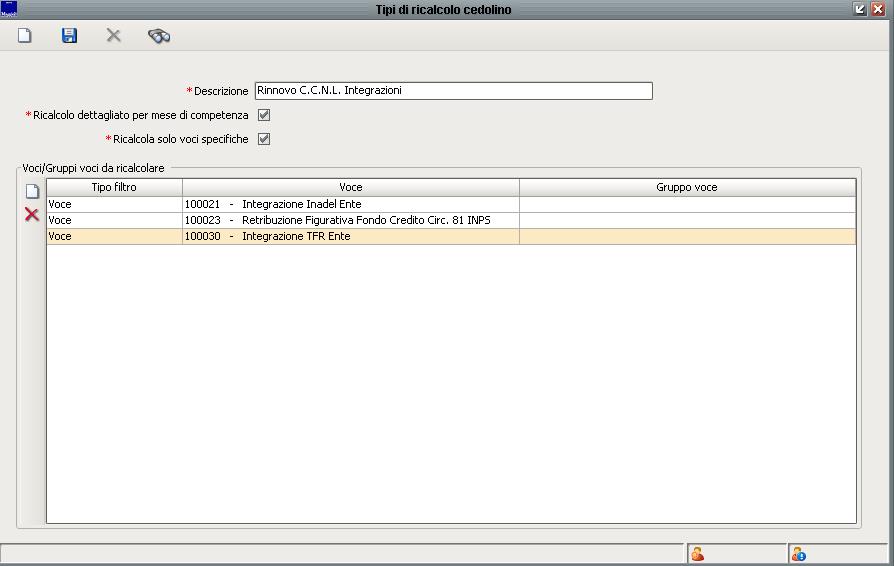Save the record with the floppy icon
894x566 pixels.
(x=69, y=36)
